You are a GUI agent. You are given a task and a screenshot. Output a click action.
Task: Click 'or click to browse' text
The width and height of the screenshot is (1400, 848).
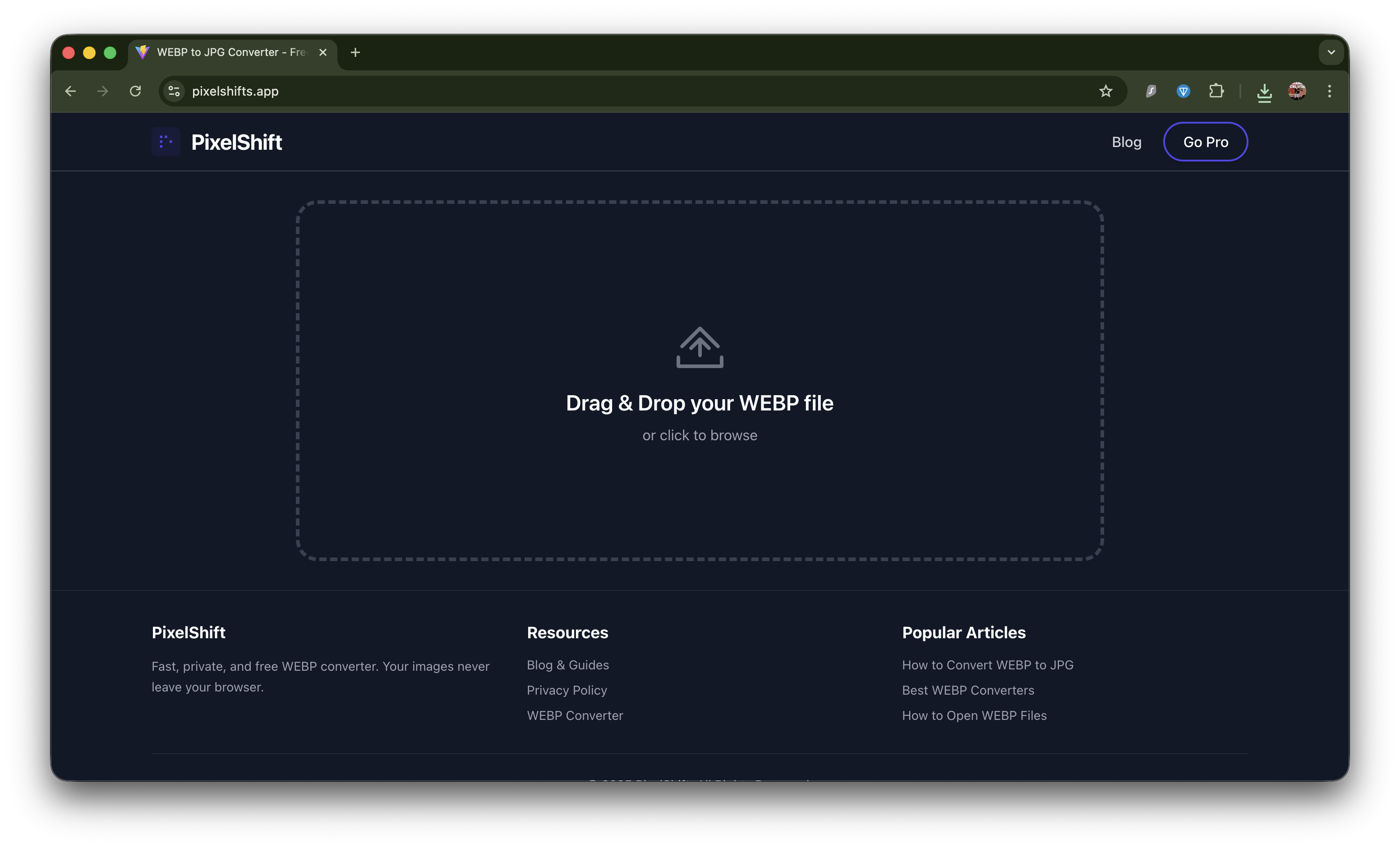(700, 435)
